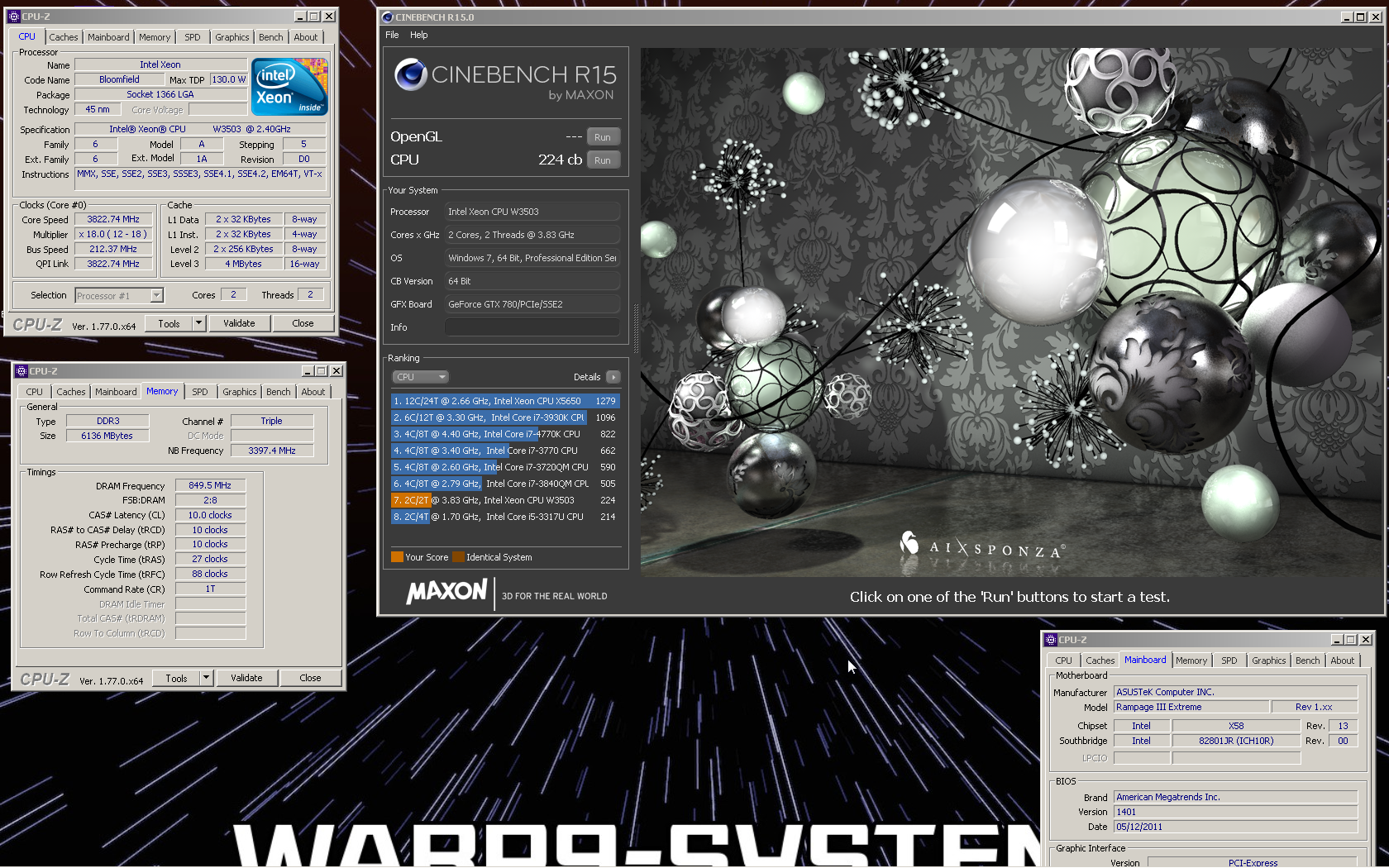Select CPU tab in Memory CPU-Z window
Viewport: 1389px width, 868px height.
(x=34, y=392)
